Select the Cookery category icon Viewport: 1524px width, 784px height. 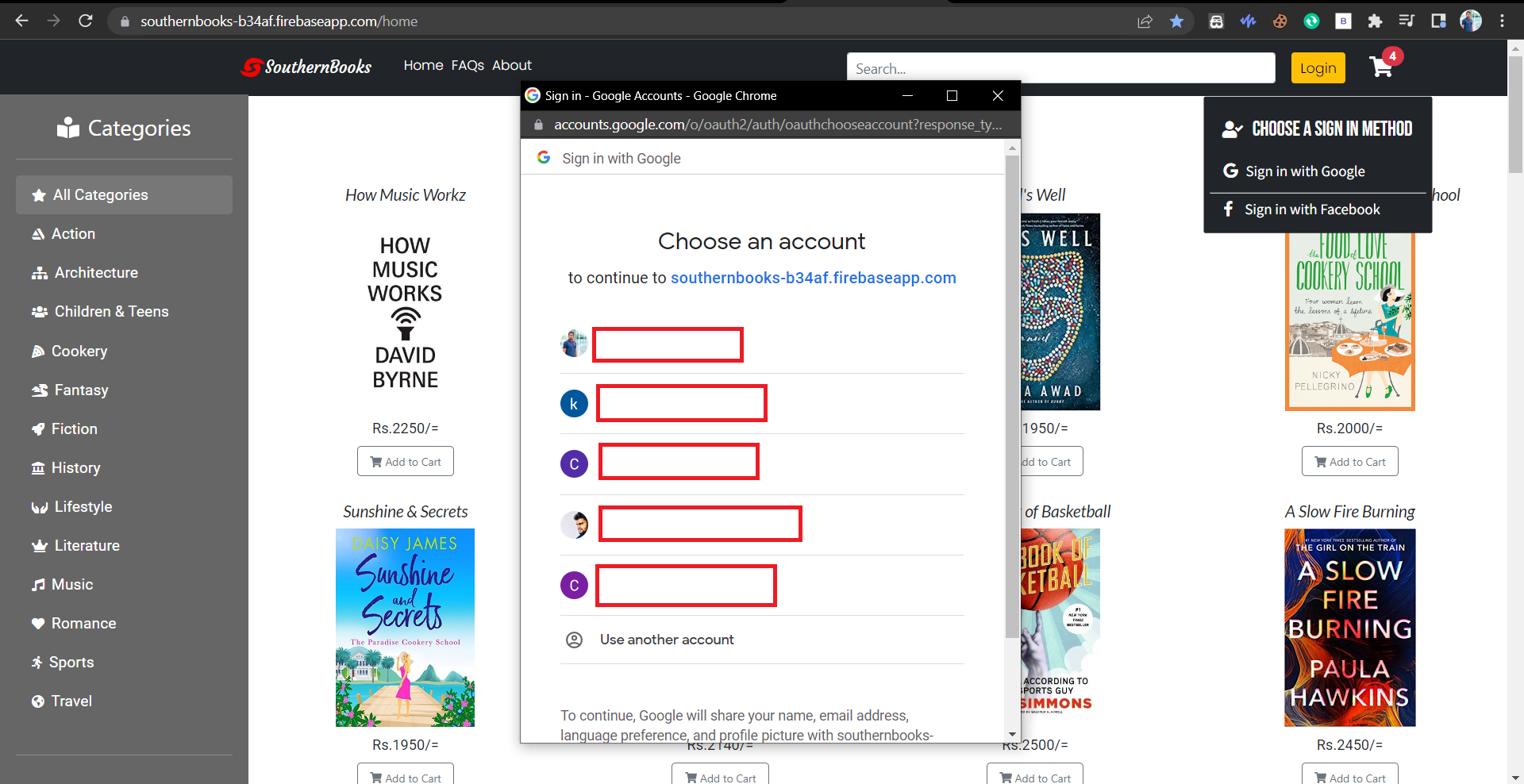[39, 351]
